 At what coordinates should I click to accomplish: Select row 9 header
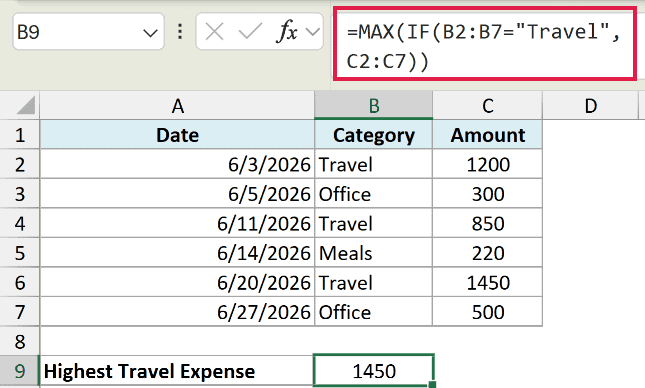coord(20,371)
